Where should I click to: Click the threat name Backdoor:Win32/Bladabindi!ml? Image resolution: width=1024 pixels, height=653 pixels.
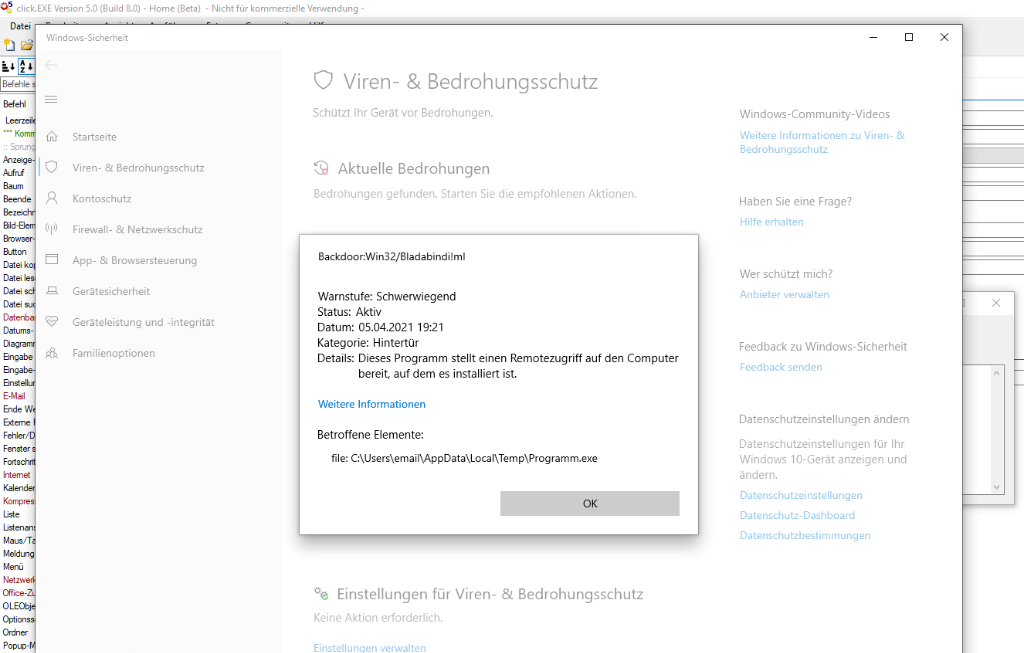point(392,257)
